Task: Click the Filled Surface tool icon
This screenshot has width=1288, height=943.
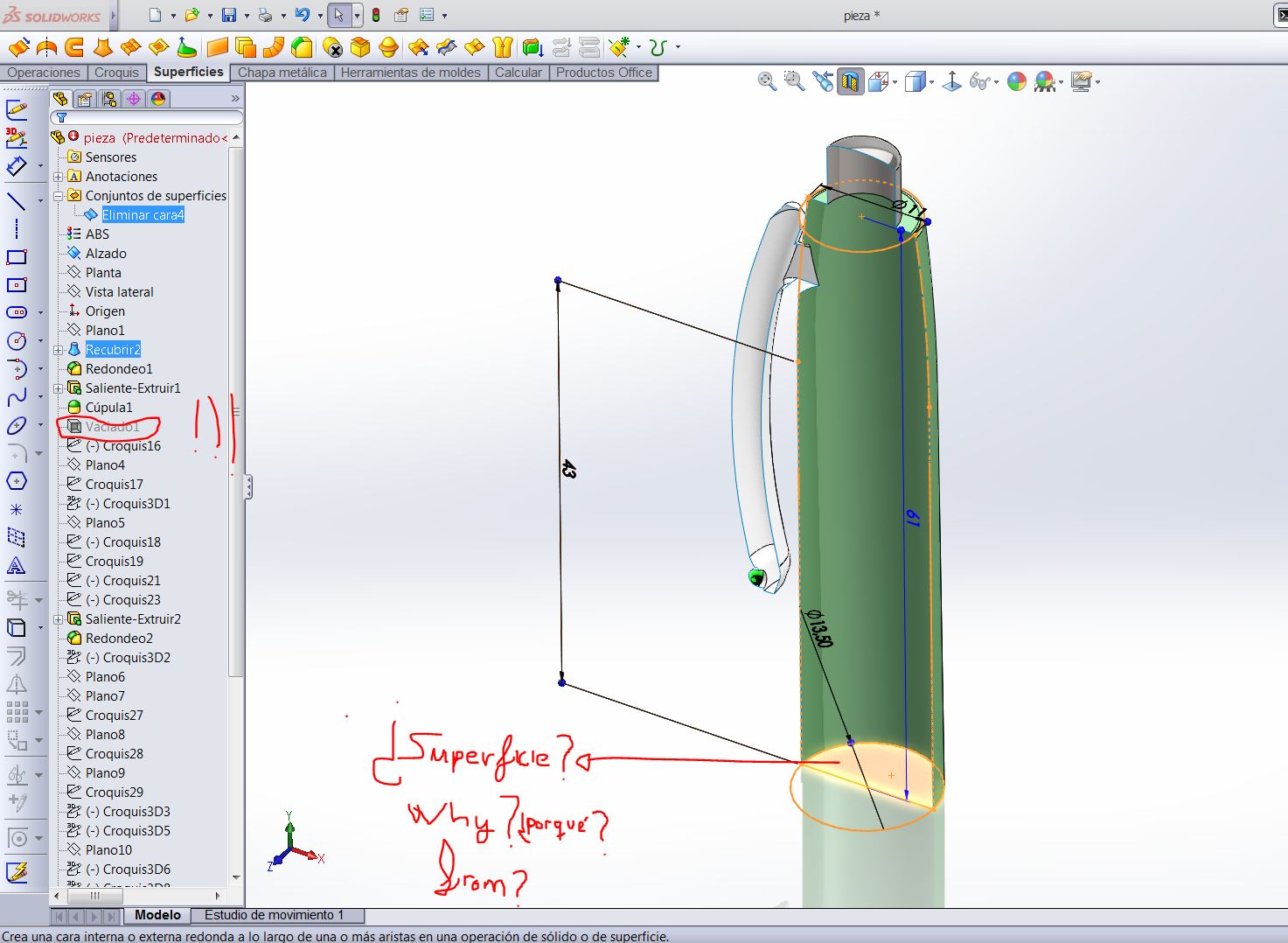Action: (x=158, y=46)
